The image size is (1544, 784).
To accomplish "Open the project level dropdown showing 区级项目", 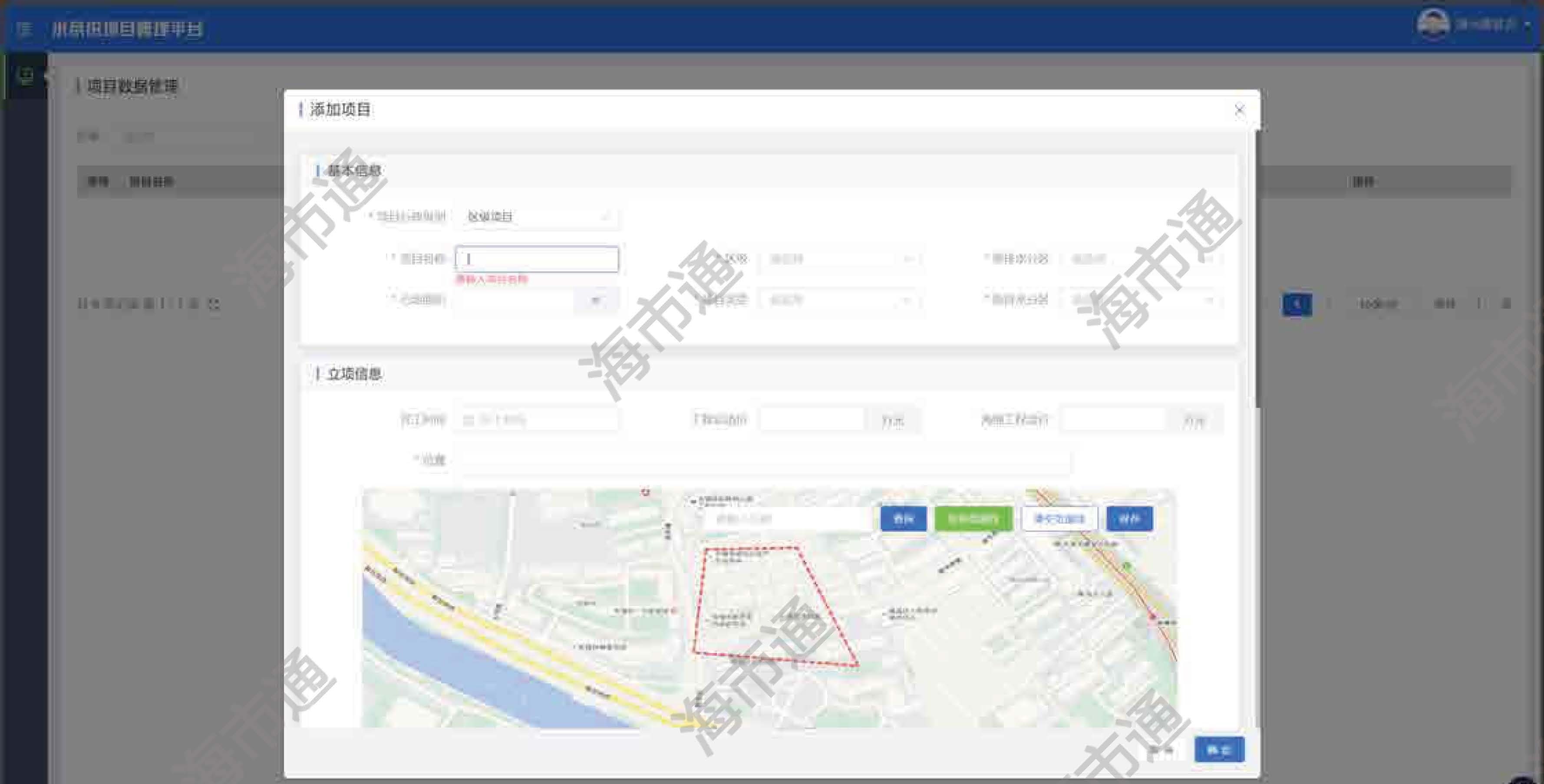I will pos(536,216).
